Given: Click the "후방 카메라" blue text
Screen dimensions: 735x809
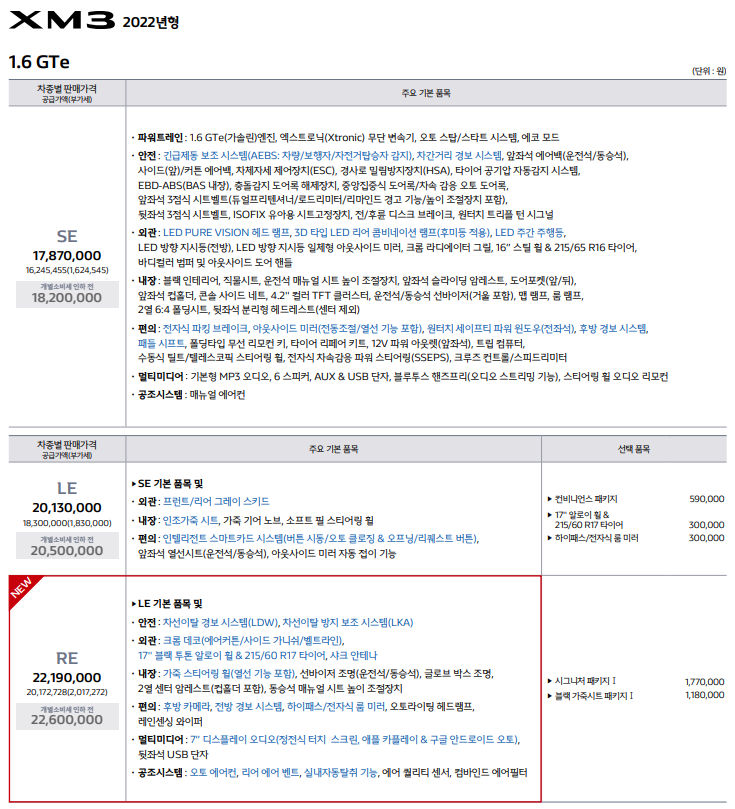Looking at the screenshot, I should 187,706.
